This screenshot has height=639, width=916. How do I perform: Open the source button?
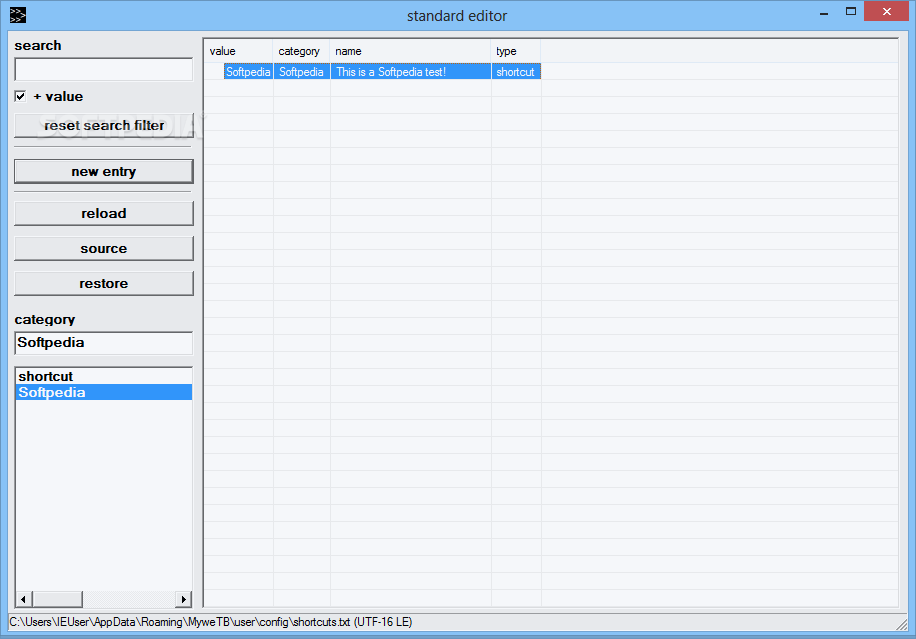point(103,249)
